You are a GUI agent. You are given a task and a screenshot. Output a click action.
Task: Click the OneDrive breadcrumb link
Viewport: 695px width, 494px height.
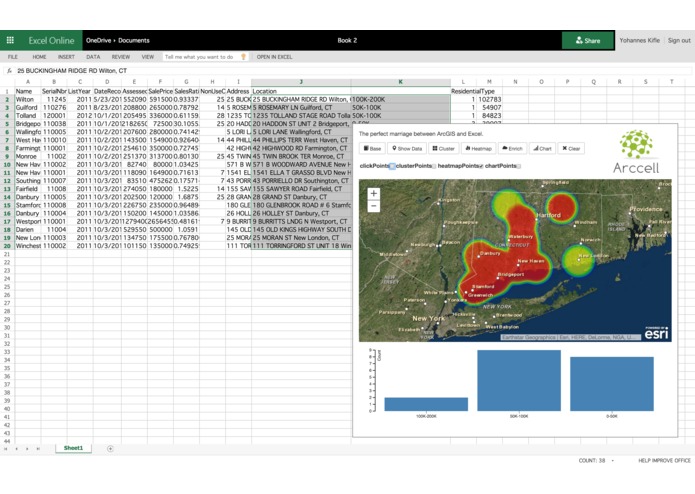(98, 40)
